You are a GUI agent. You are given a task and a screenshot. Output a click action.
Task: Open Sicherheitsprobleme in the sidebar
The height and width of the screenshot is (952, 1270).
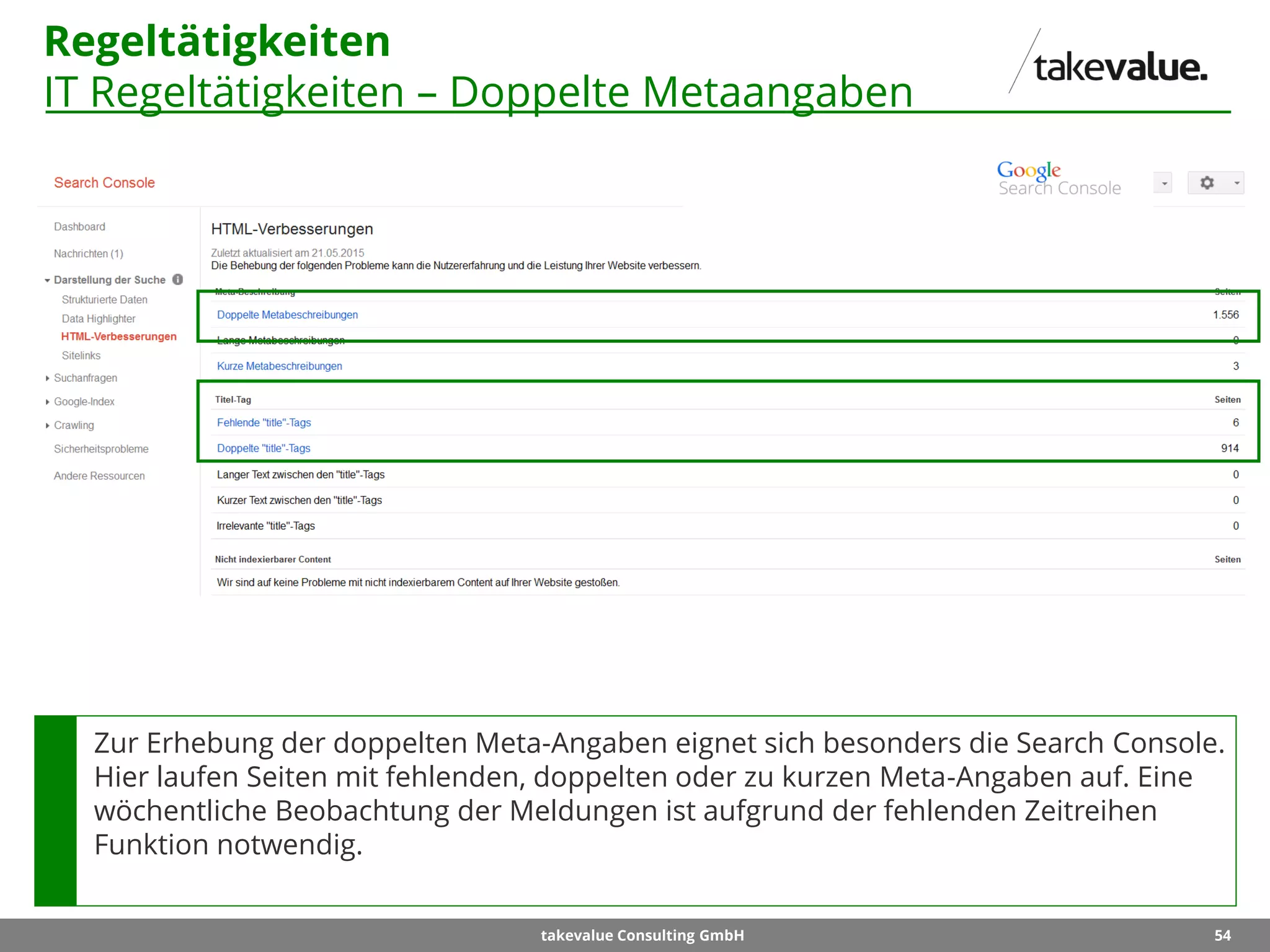pyautogui.click(x=101, y=449)
